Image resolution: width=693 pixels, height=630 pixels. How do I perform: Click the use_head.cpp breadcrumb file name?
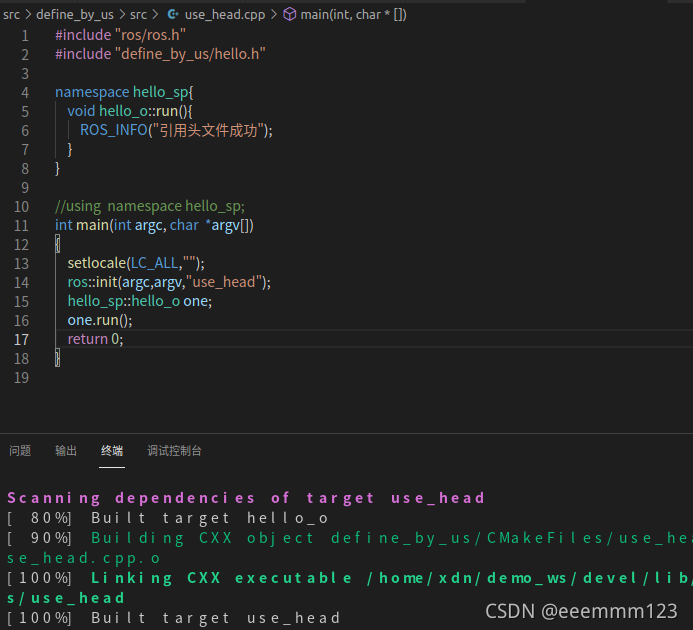click(225, 15)
